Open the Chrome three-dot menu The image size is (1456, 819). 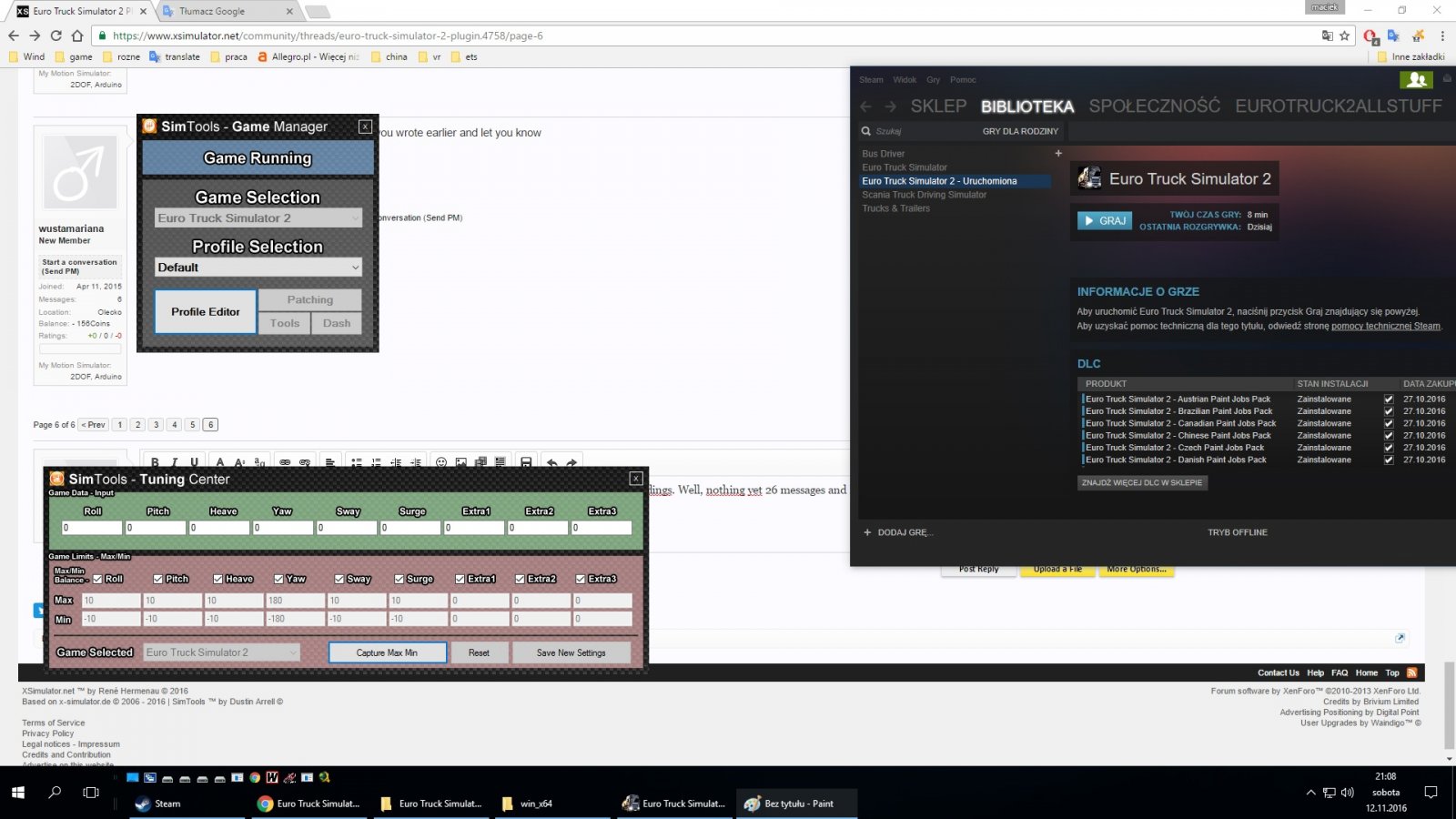pyautogui.click(x=1442, y=35)
